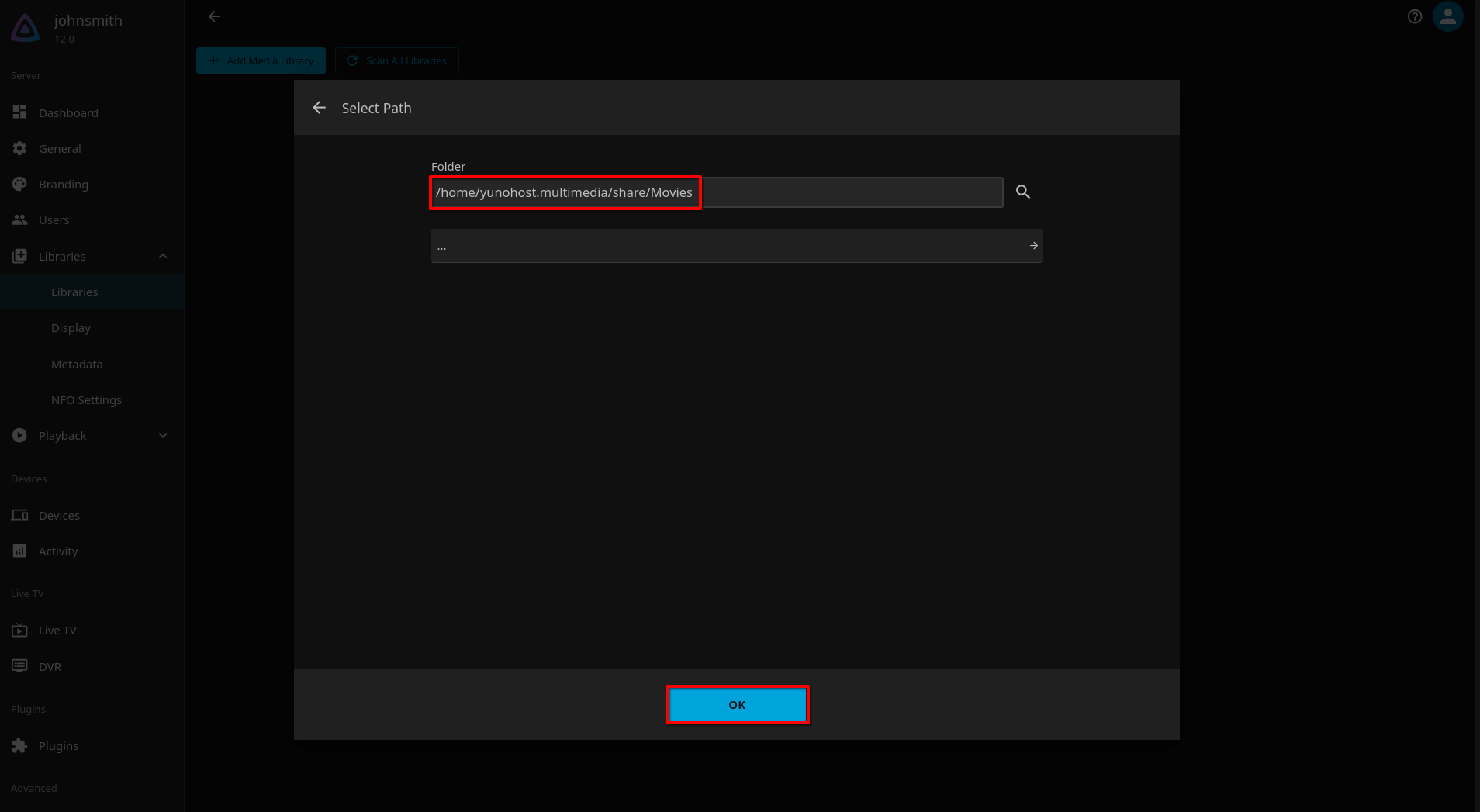Open the user profile avatar
This screenshot has height=812, width=1480.
(x=1448, y=16)
